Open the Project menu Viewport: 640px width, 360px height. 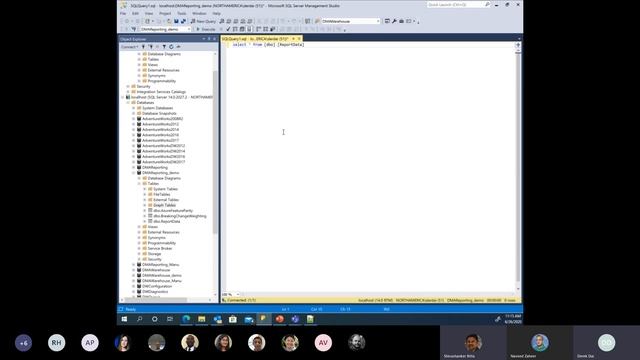(x=165, y=13)
